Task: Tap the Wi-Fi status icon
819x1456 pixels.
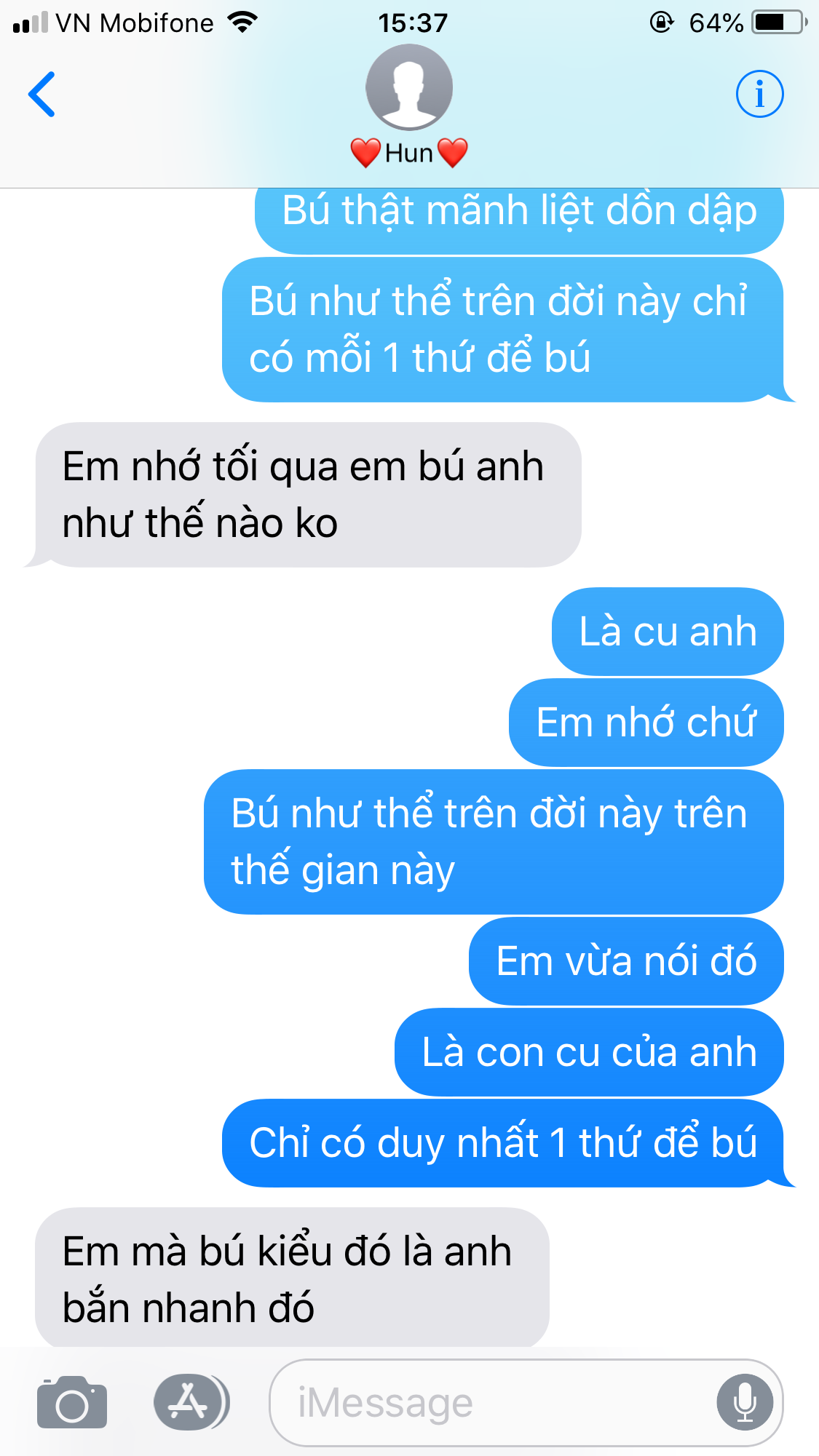Action: 242,23
